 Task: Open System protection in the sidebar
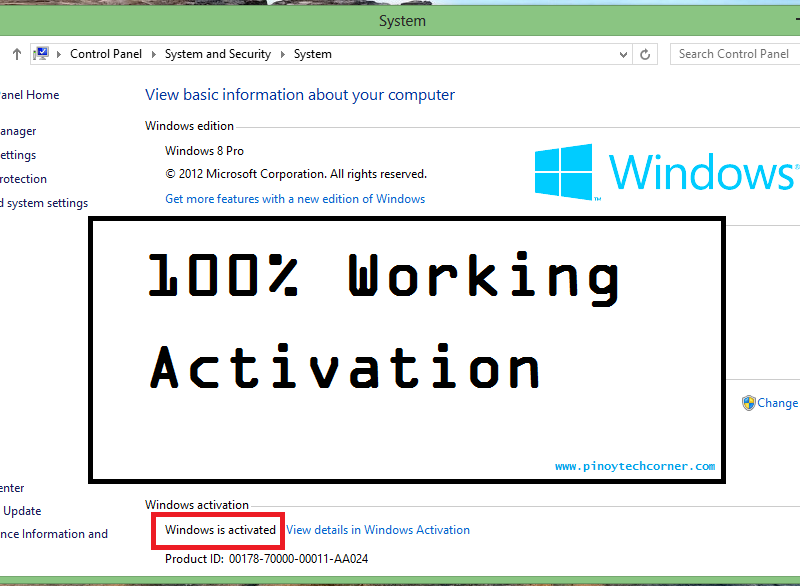[23, 179]
